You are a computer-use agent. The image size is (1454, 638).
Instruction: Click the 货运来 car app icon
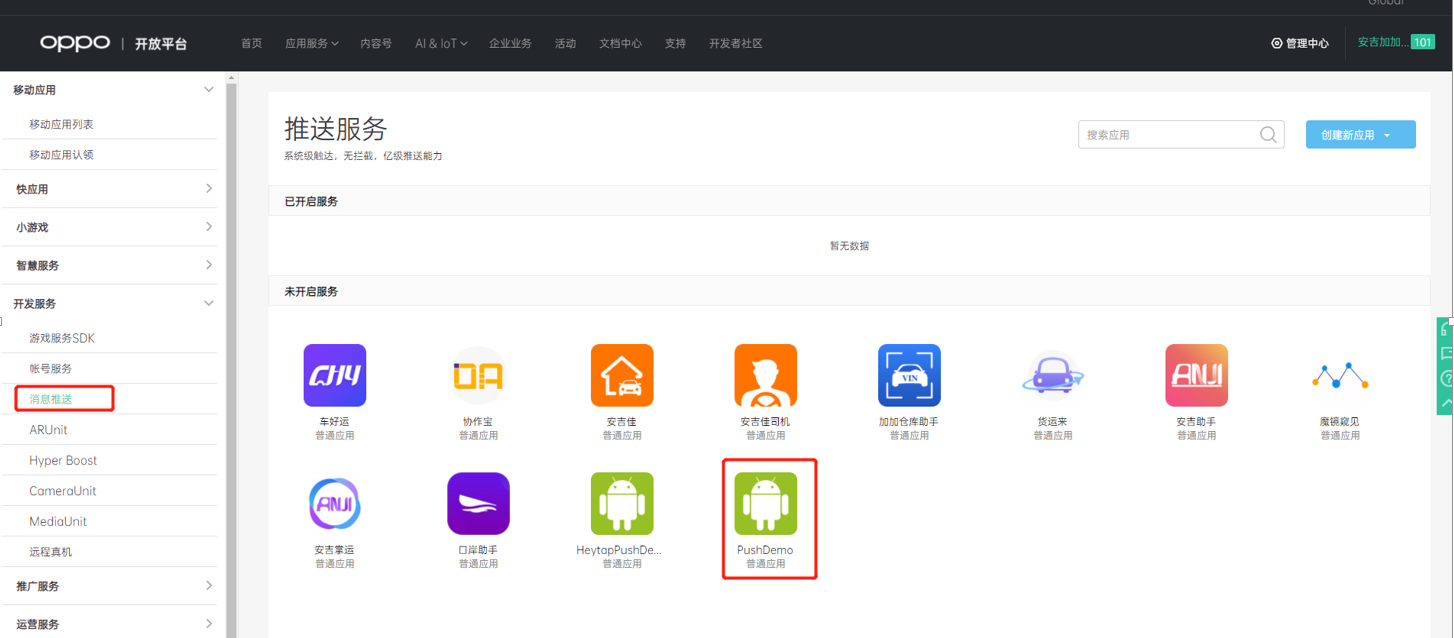click(x=1053, y=375)
